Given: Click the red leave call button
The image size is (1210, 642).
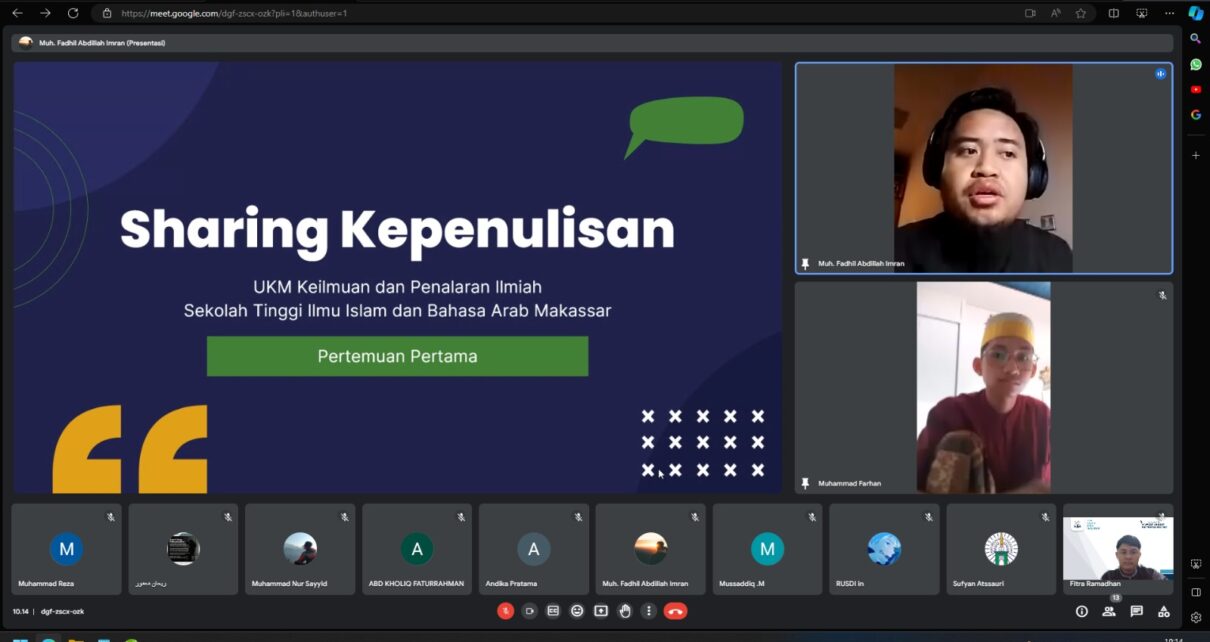Looking at the screenshot, I should 675,611.
